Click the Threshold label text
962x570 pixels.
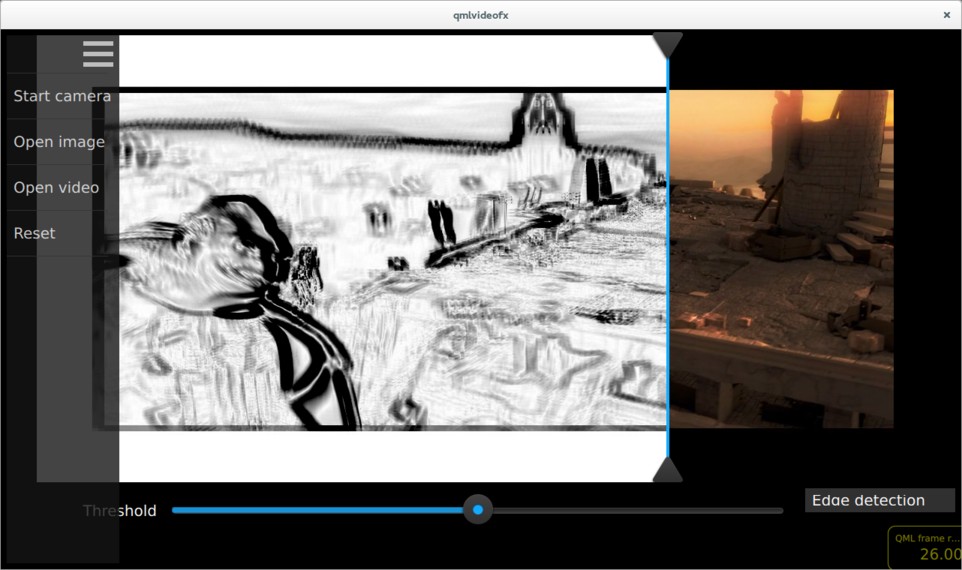tap(120, 511)
